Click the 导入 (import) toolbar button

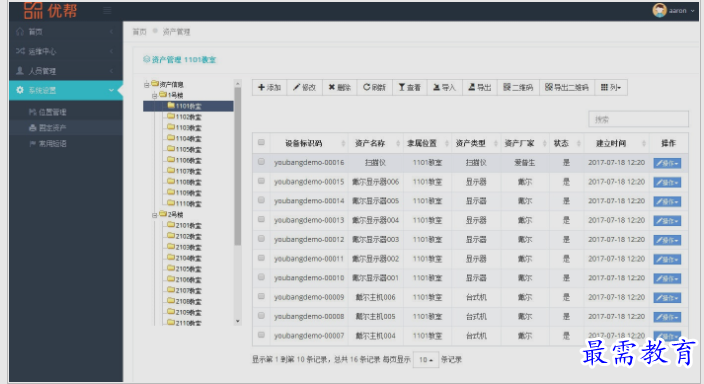tap(444, 88)
